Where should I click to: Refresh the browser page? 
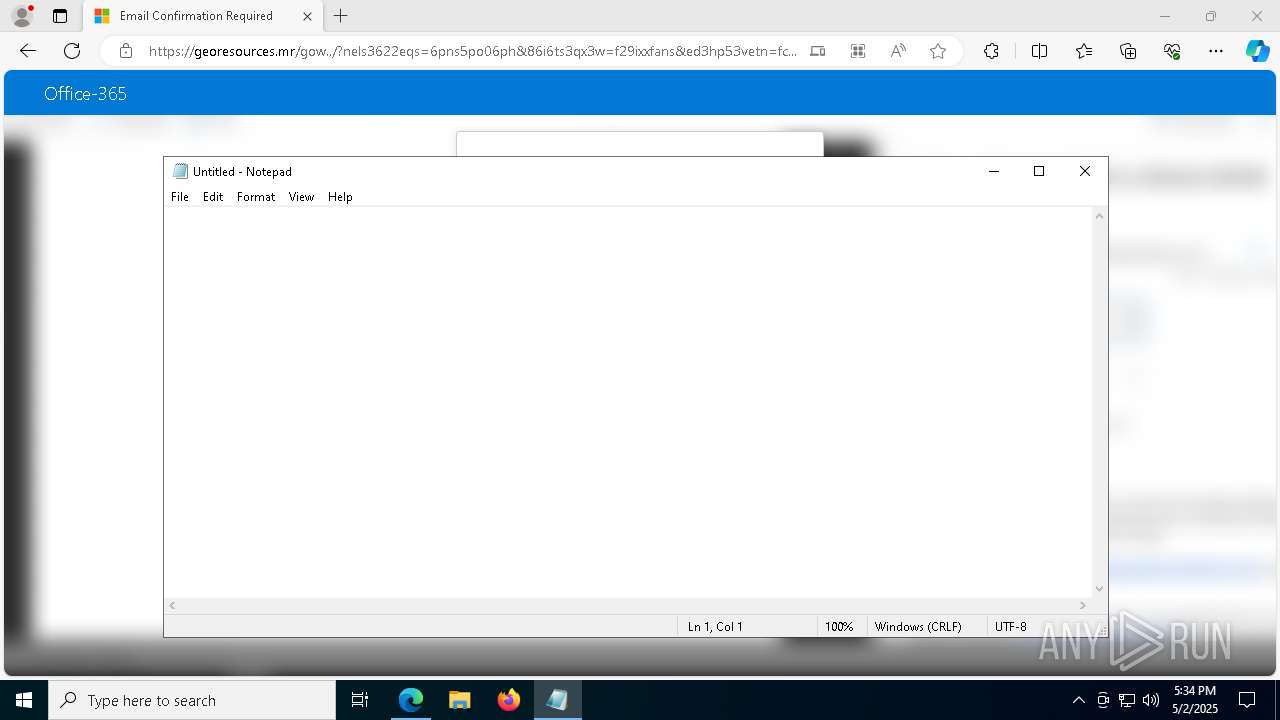pyautogui.click(x=72, y=51)
